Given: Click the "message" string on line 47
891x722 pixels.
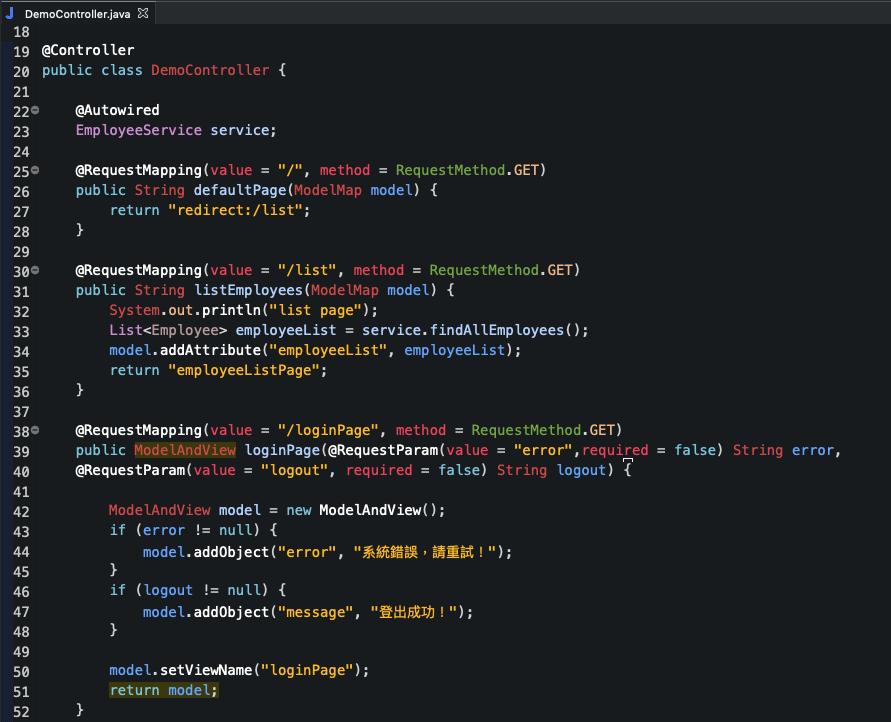Looking at the screenshot, I should (x=315, y=612).
